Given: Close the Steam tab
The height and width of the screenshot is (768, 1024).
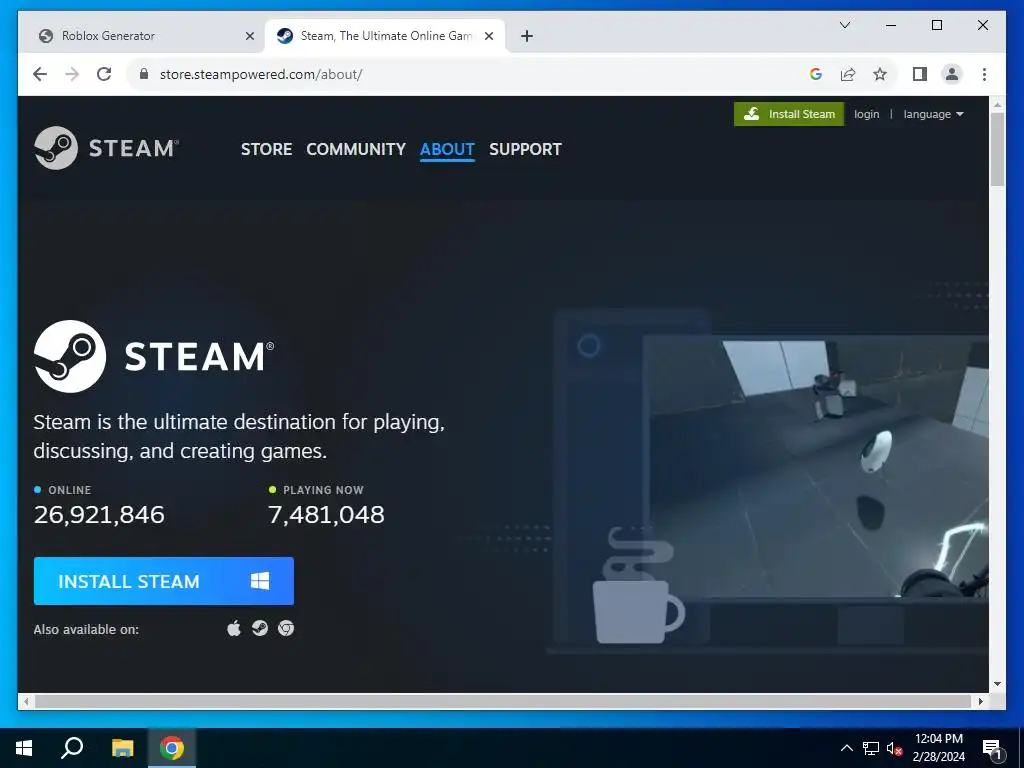Looking at the screenshot, I should point(488,36).
